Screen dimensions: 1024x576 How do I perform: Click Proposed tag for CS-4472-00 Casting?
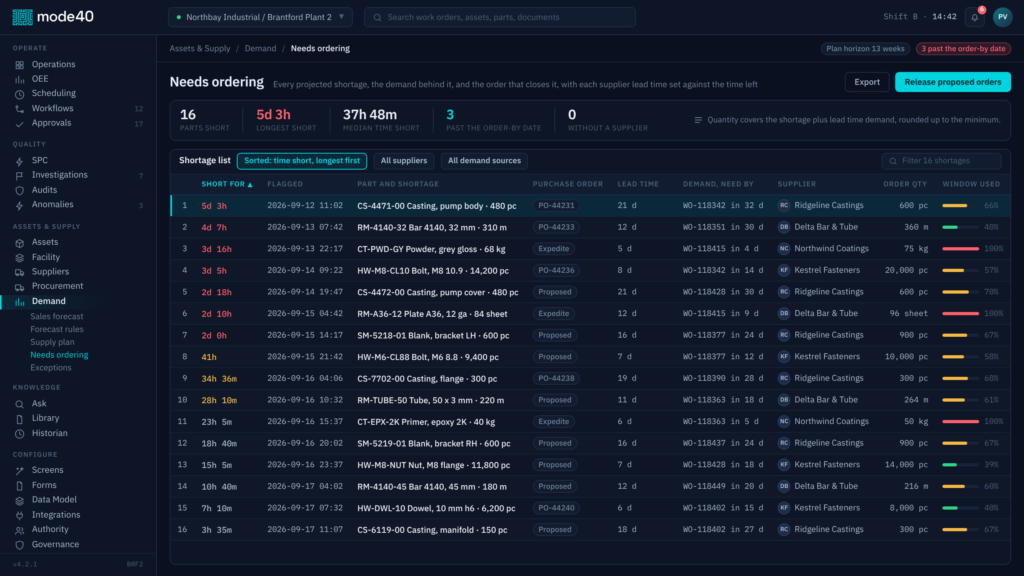click(x=554, y=292)
